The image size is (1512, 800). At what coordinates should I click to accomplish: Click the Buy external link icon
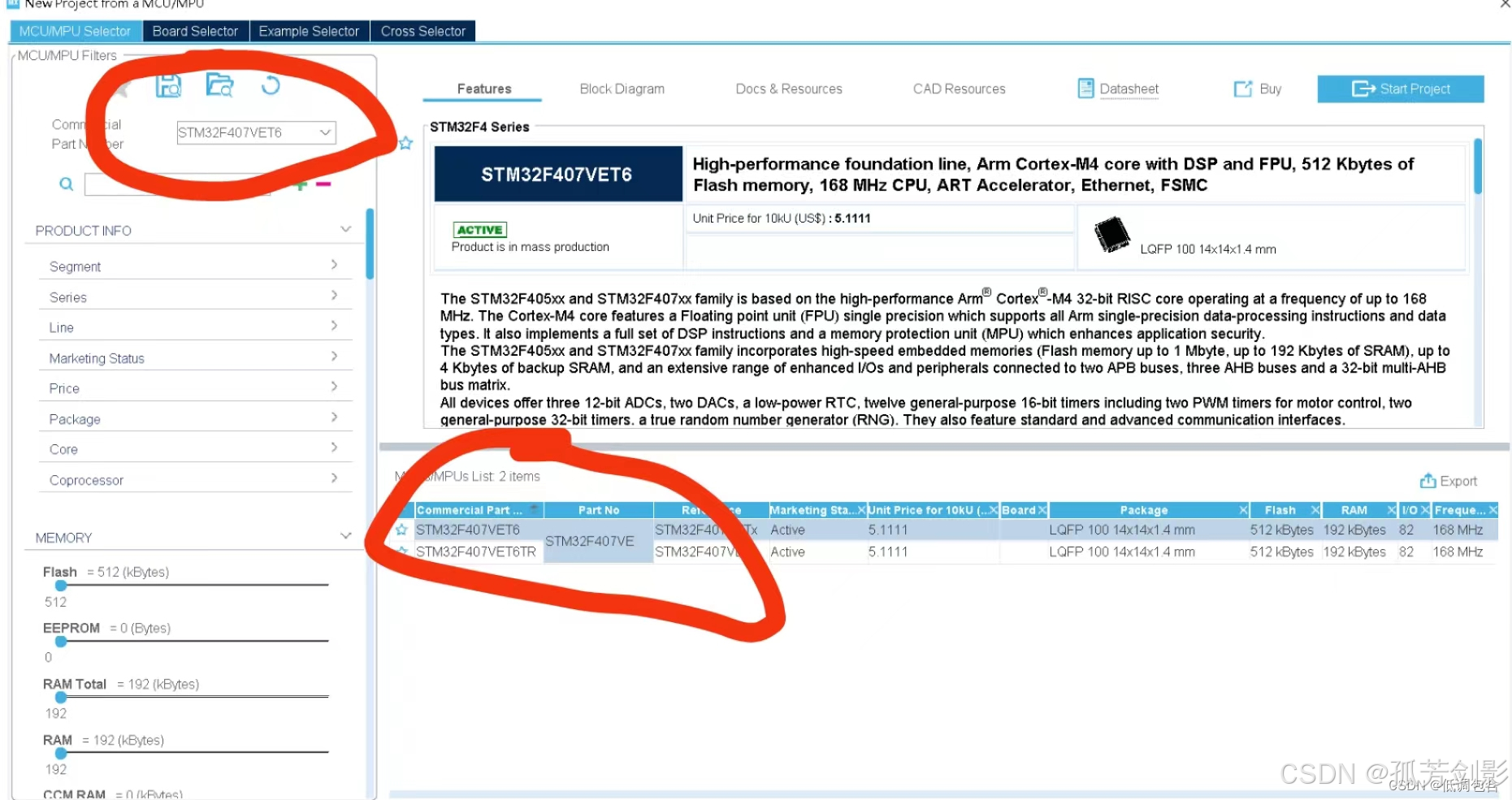pyautogui.click(x=1243, y=89)
